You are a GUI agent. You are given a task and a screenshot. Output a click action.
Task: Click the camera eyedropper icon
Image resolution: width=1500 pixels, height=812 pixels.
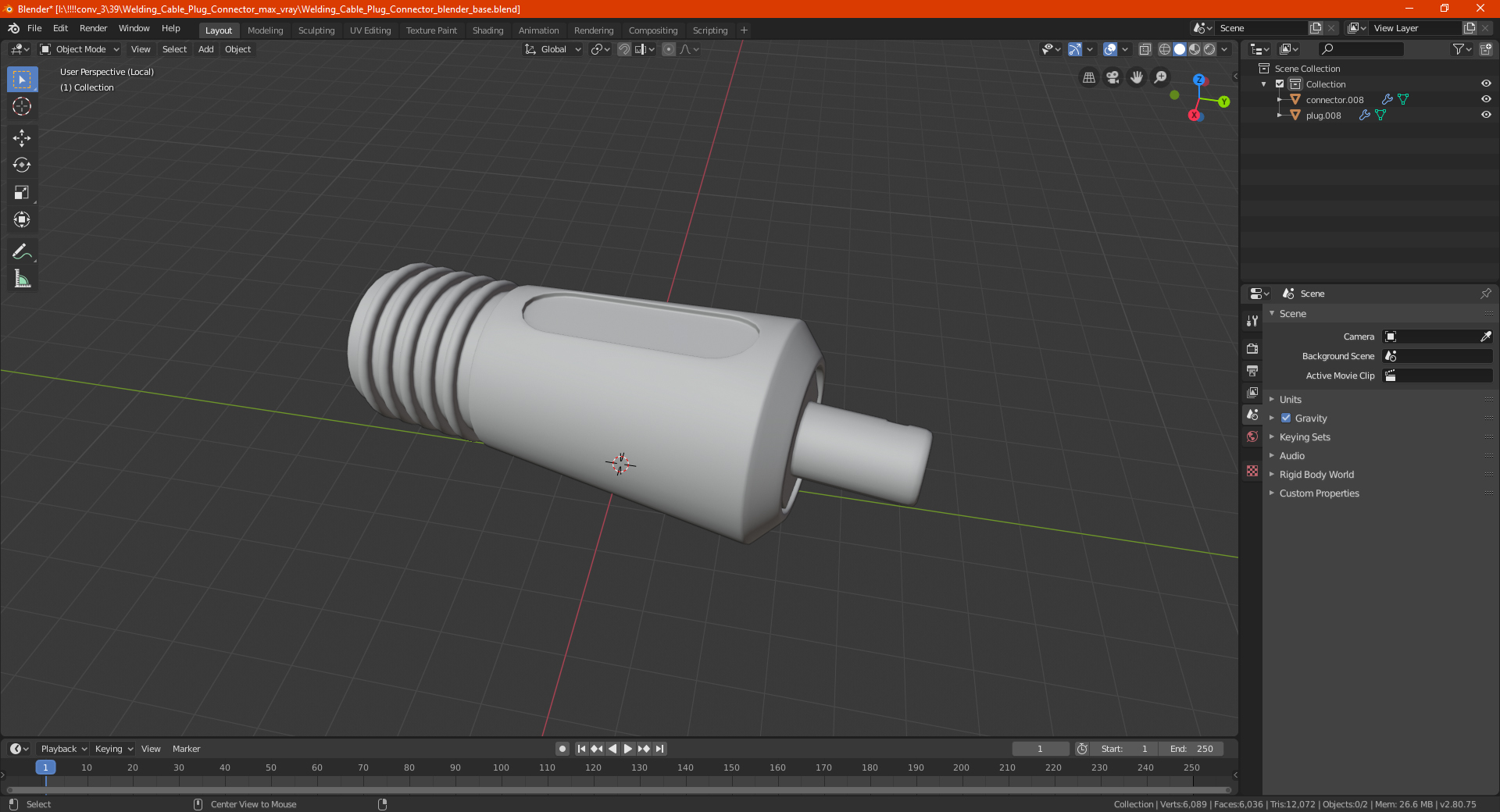click(x=1485, y=337)
